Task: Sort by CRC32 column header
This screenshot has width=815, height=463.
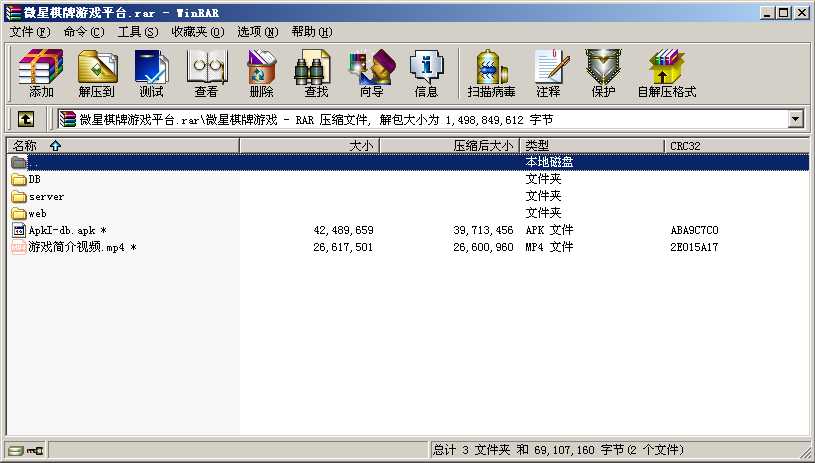Action: point(737,145)
